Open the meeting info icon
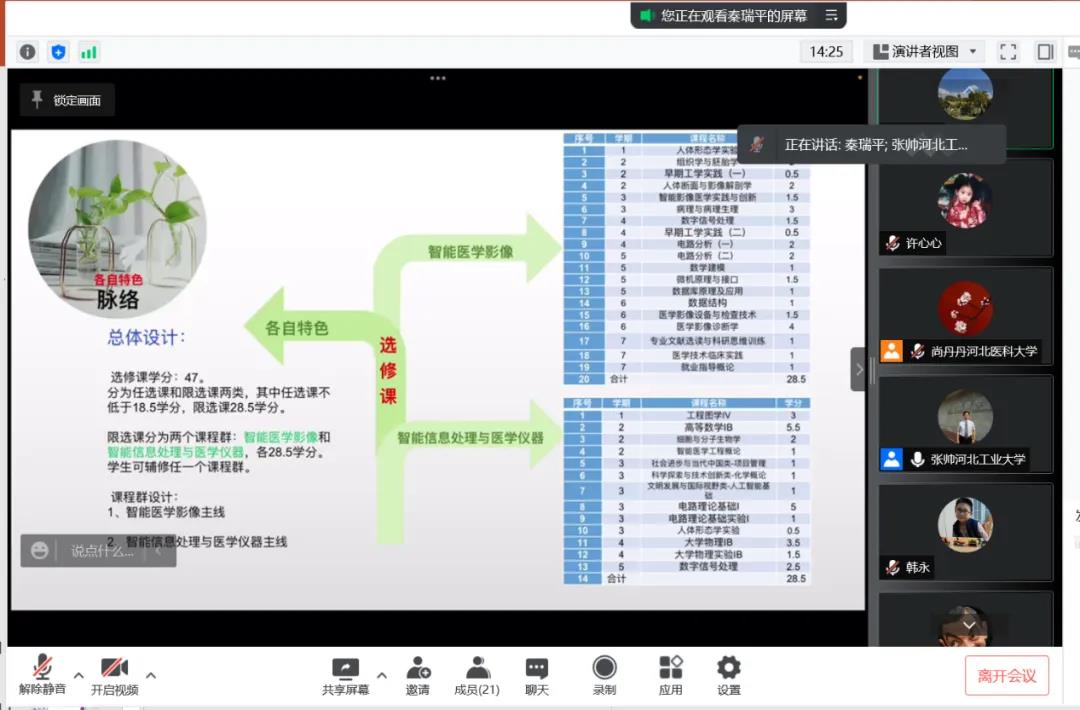This screenshot has height=710, width=1080. coord(27,52)
